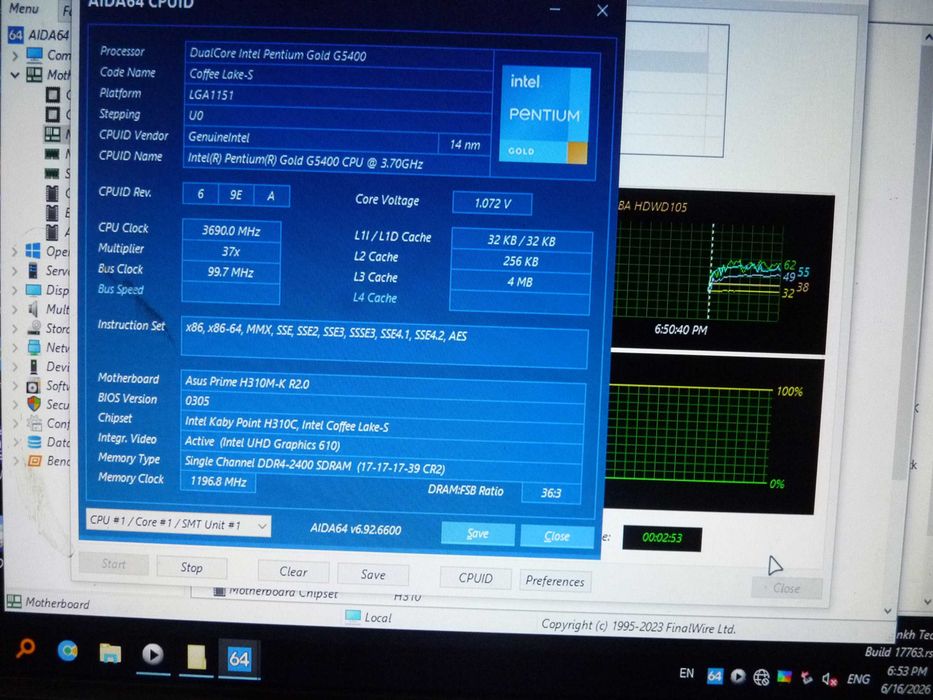The image size is (933, 700).
Task: Click the Clear button
Action: point(293,572)
